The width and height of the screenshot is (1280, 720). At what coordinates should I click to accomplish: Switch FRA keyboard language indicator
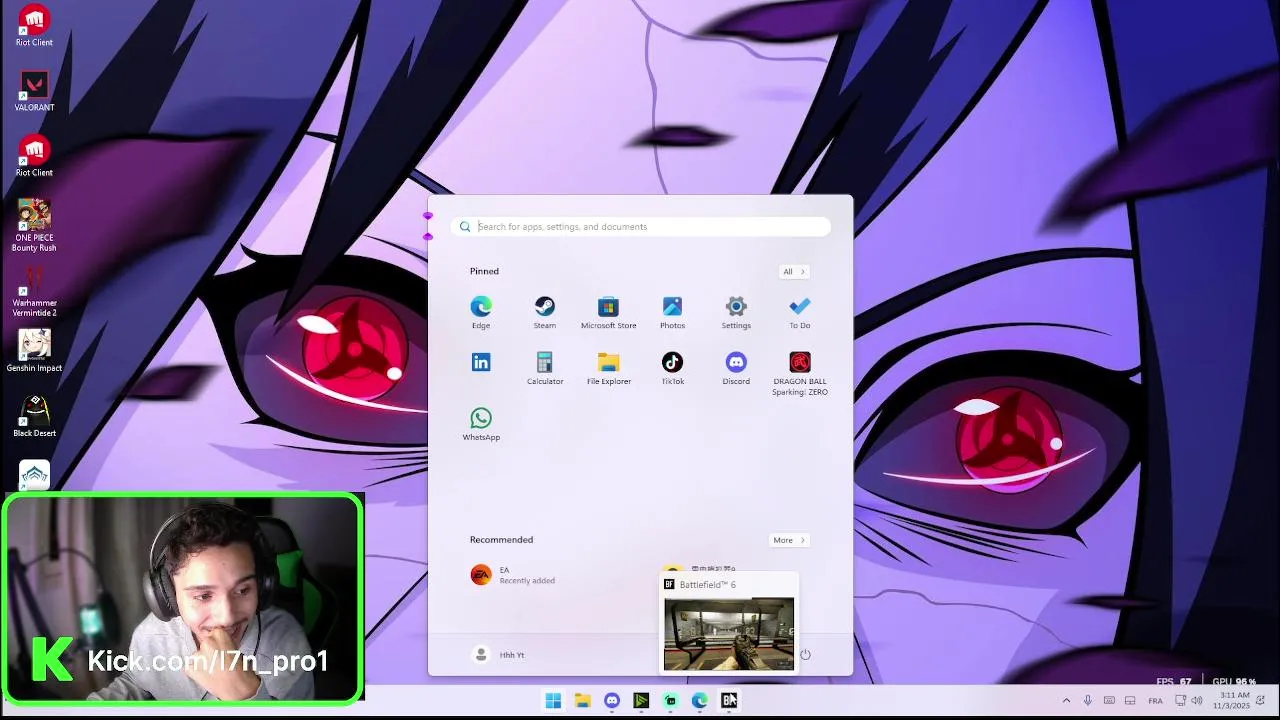[x=1155, y=701]
